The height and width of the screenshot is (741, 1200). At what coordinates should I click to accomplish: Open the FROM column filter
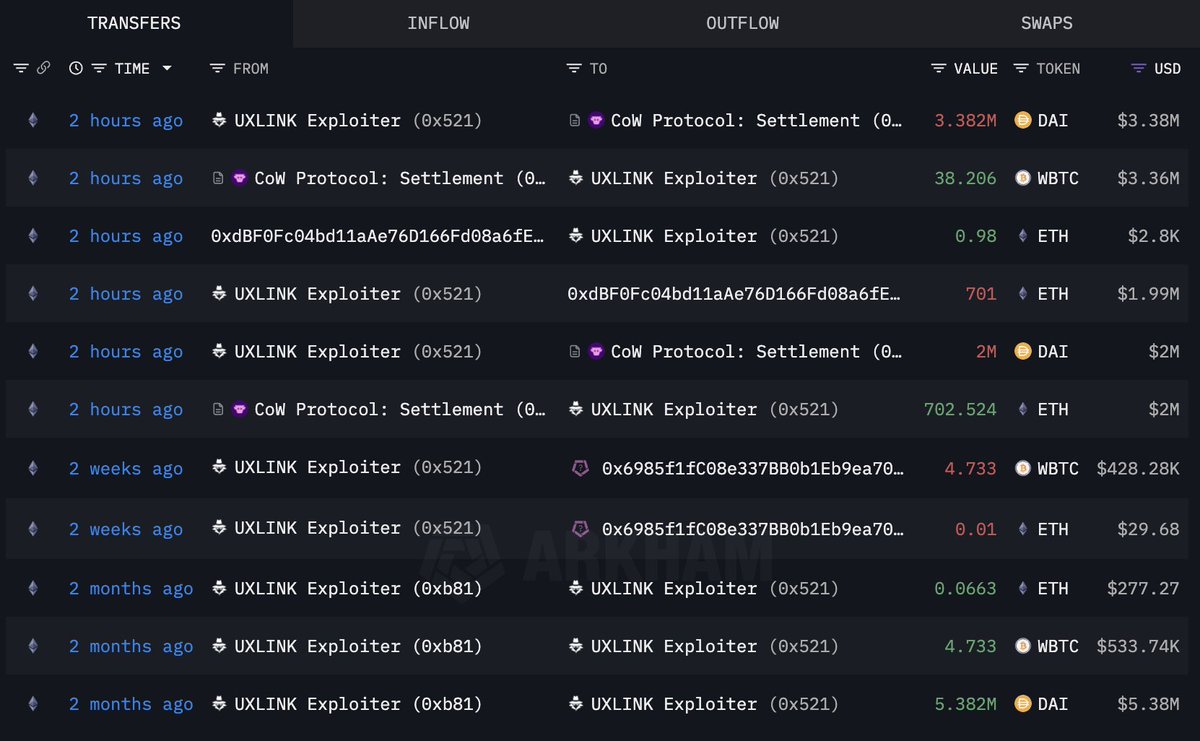click(217, 68)
